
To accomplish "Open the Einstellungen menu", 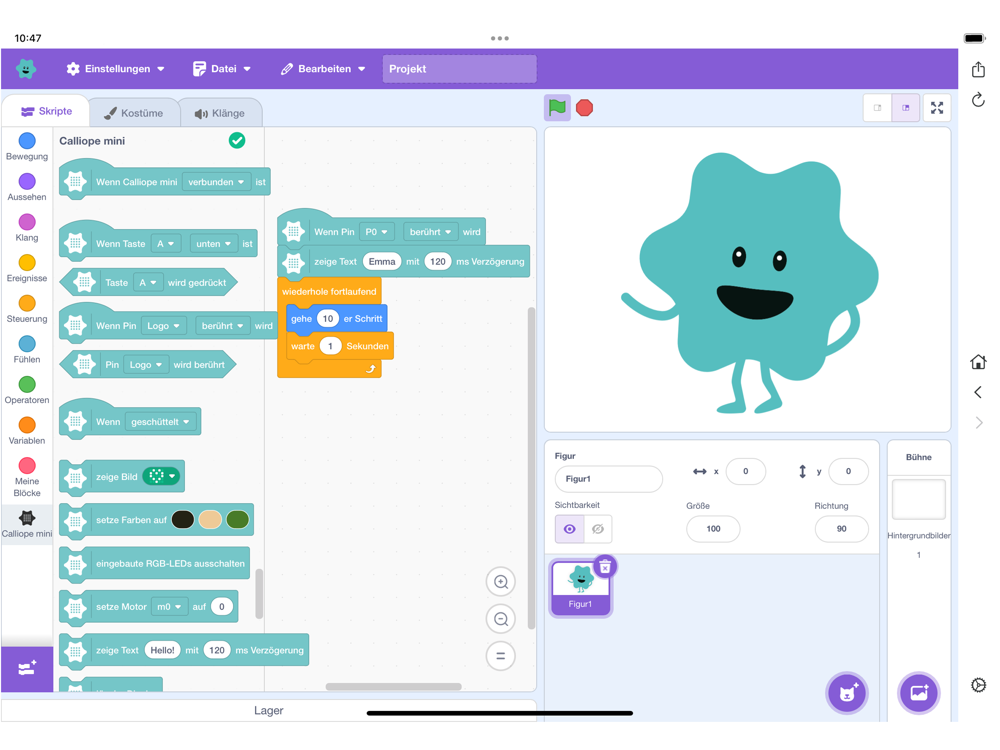I will [115, 69].
